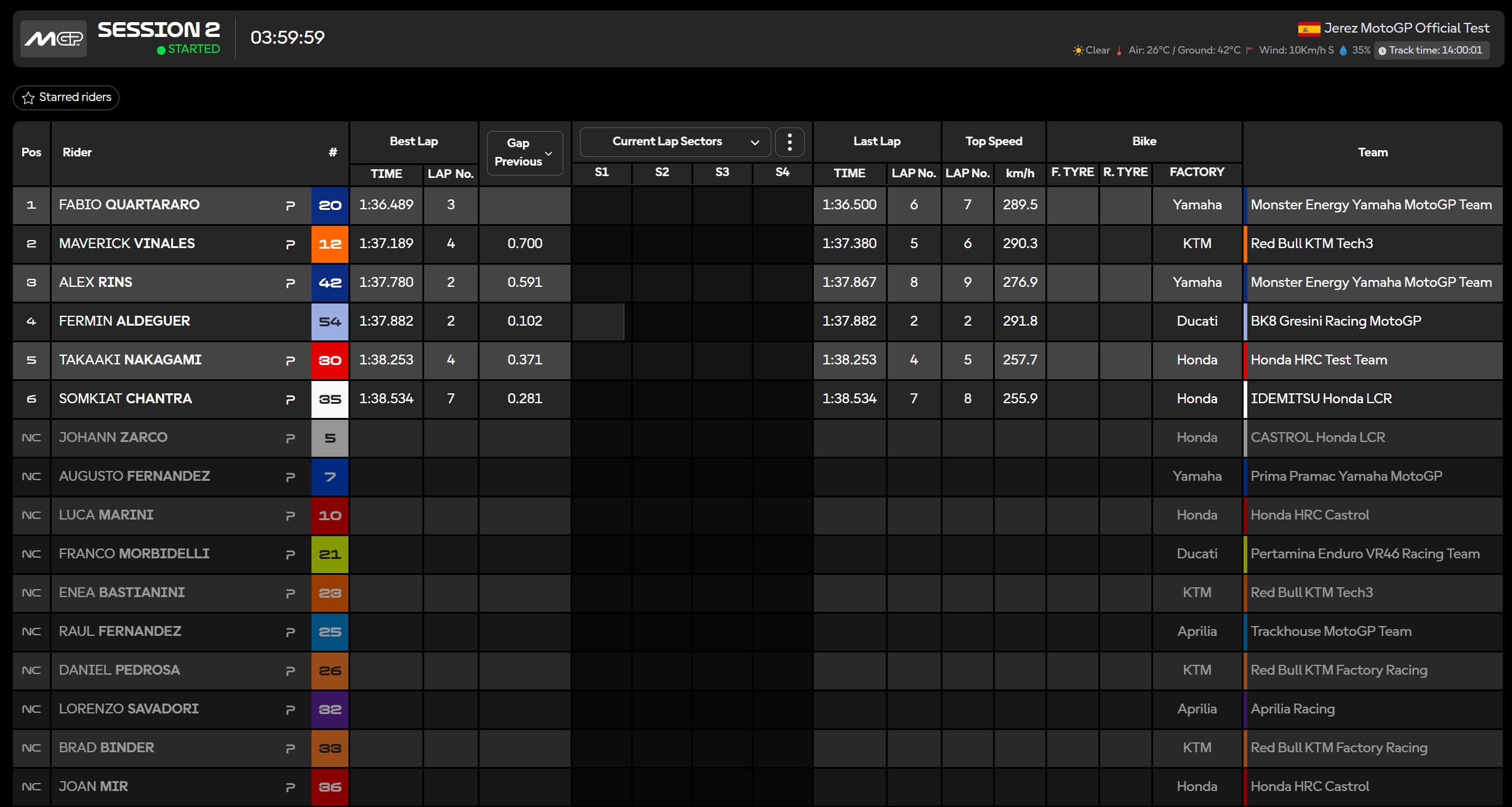Click Daniel Pedrosa's pit P icon
Image resolution: width=1512 pixels, height=807 pixels.
point(291,671)
